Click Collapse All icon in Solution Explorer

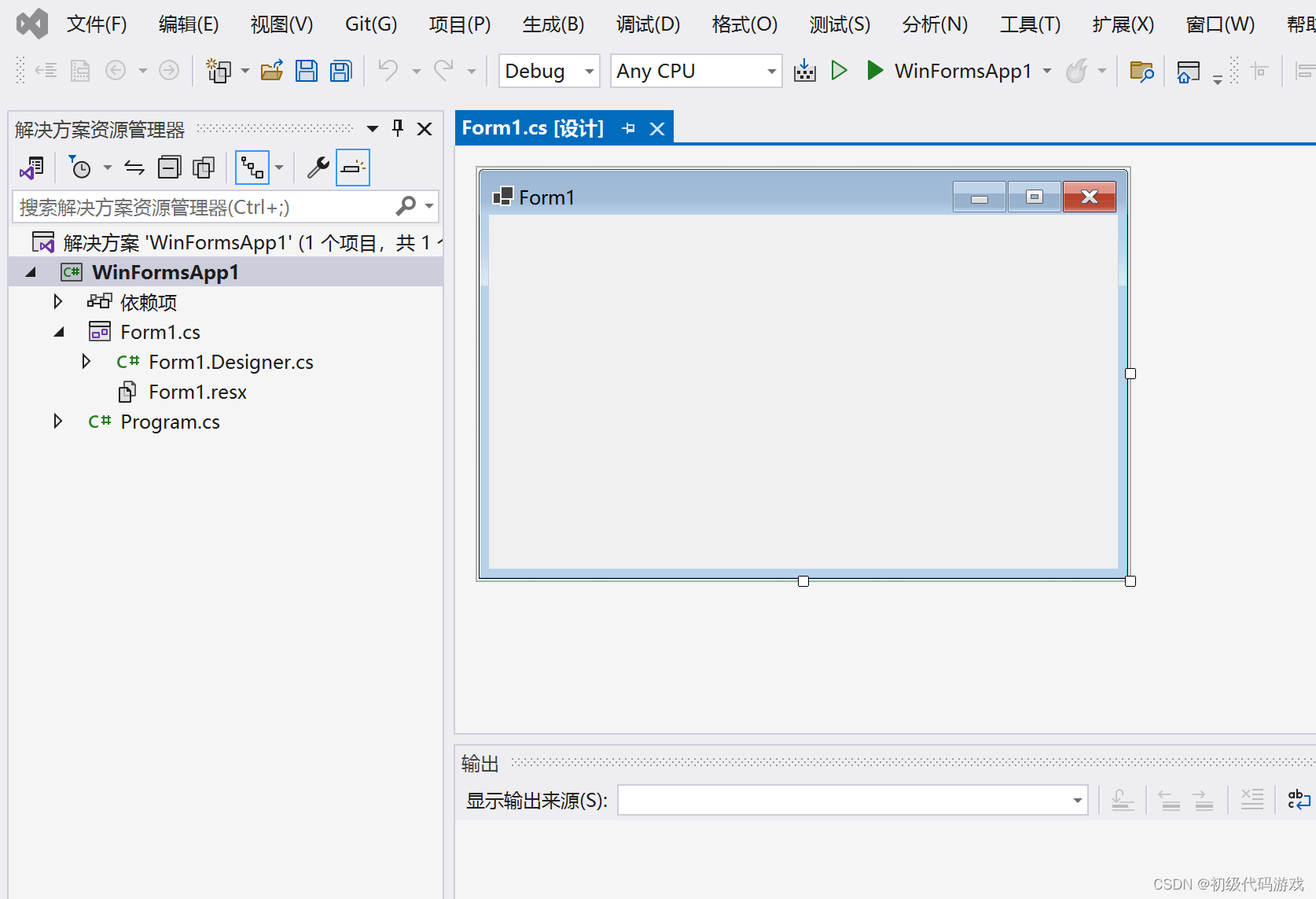[x=169, y=168]
